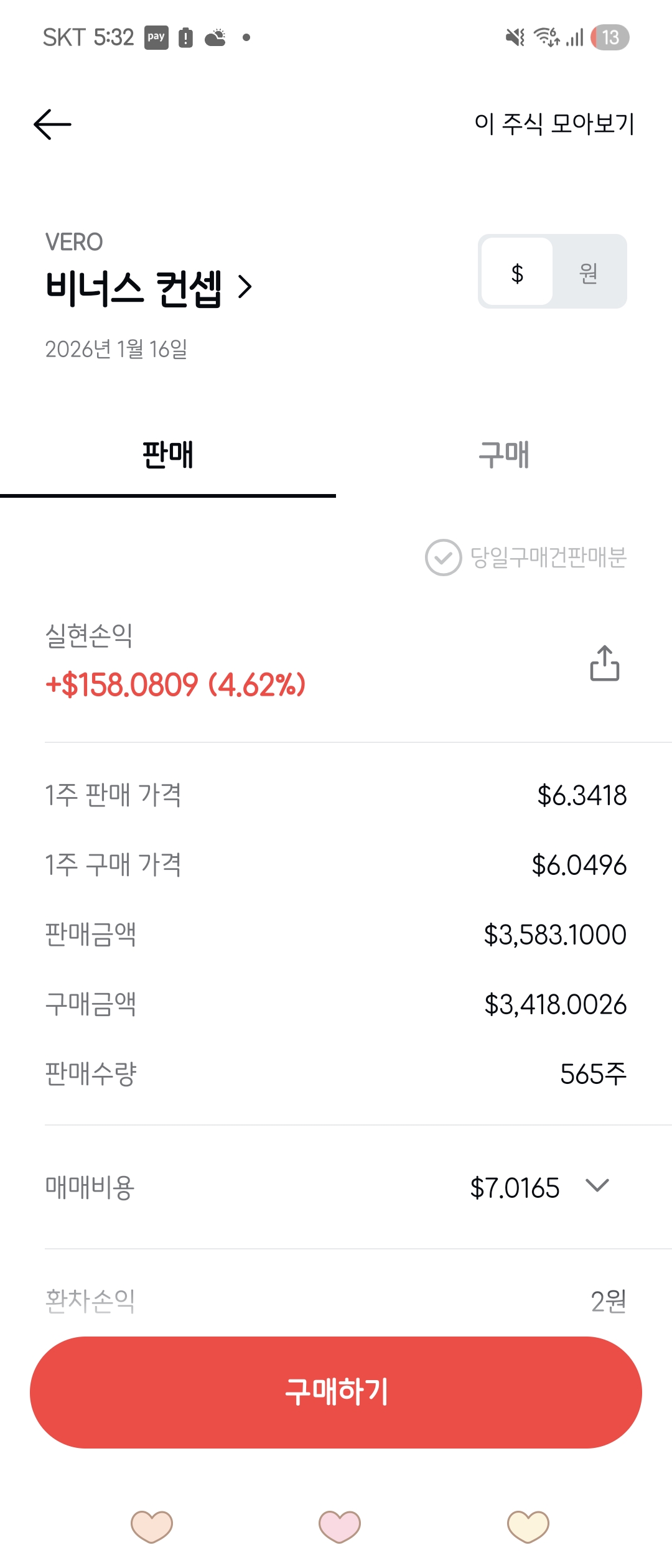Tap the back arrow icon
Screen dimensions: 672x1568
pyautogui.click(x=52, y=124)
